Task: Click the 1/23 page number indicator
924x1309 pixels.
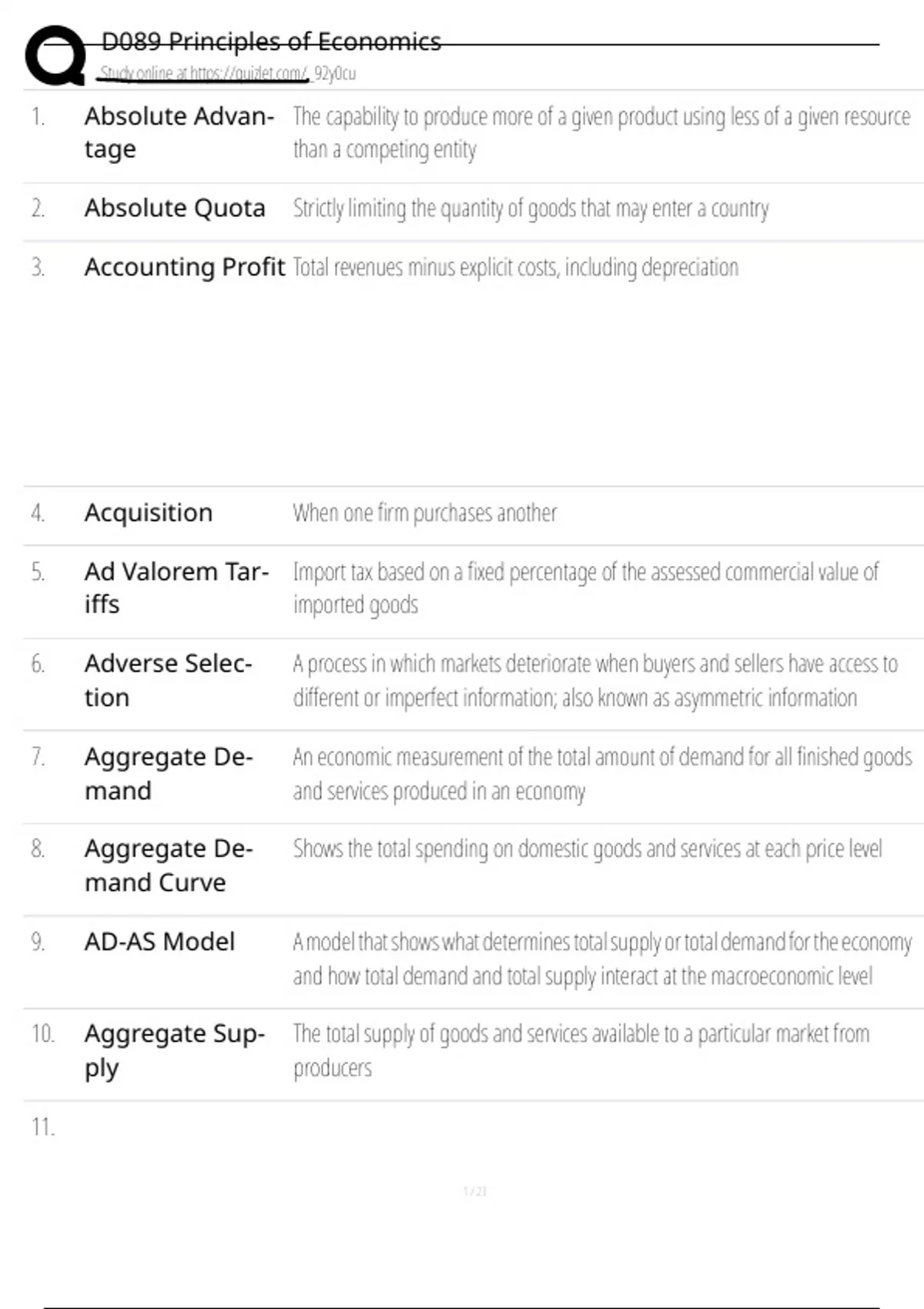Action: [x=475, y=1192]
